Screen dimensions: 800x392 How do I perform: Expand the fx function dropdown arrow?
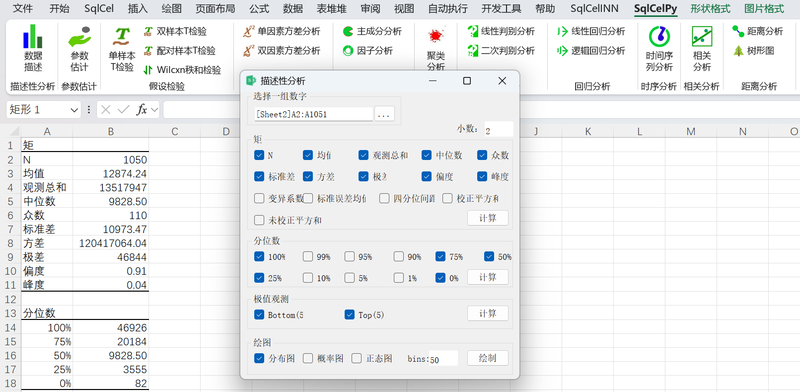(x=154, y=110)
